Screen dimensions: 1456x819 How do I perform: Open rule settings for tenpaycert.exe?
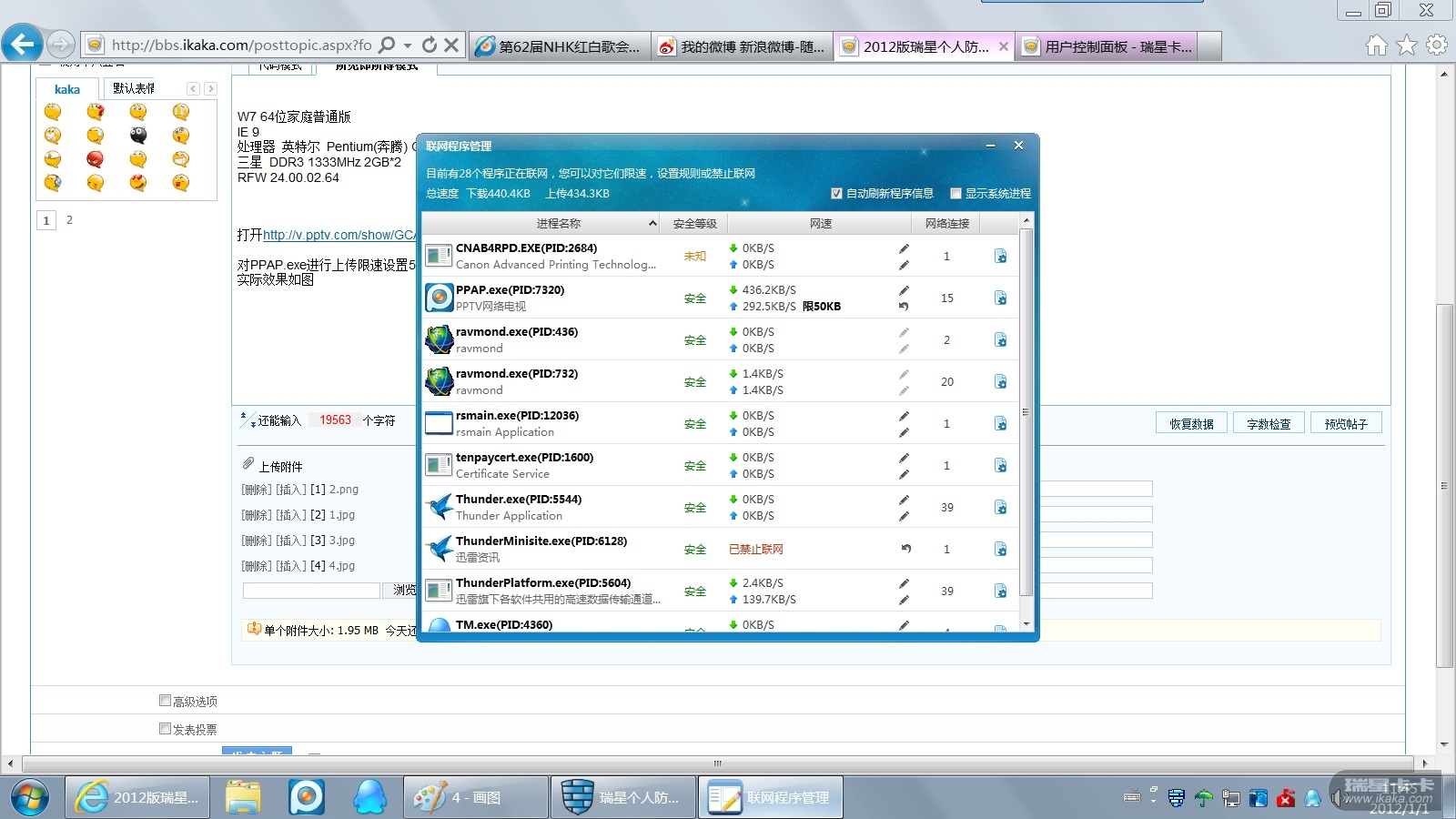click(1000, 466)
